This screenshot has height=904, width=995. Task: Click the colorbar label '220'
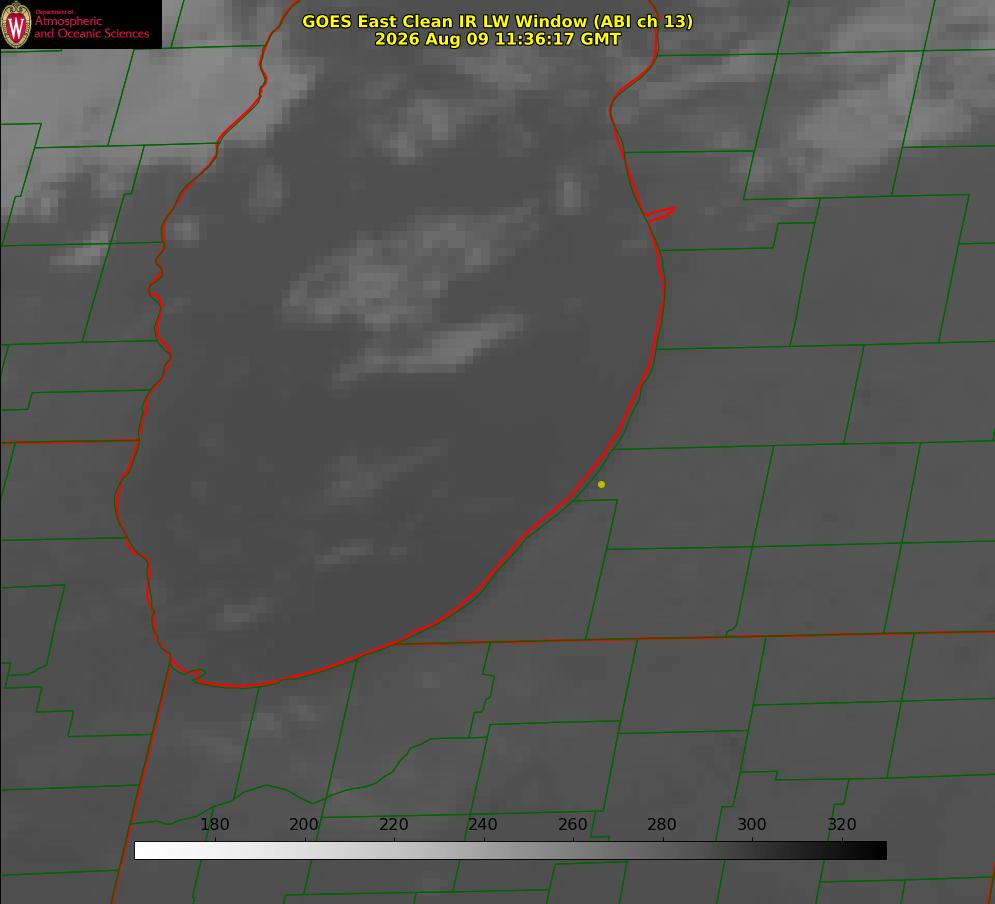pos(393,824)
